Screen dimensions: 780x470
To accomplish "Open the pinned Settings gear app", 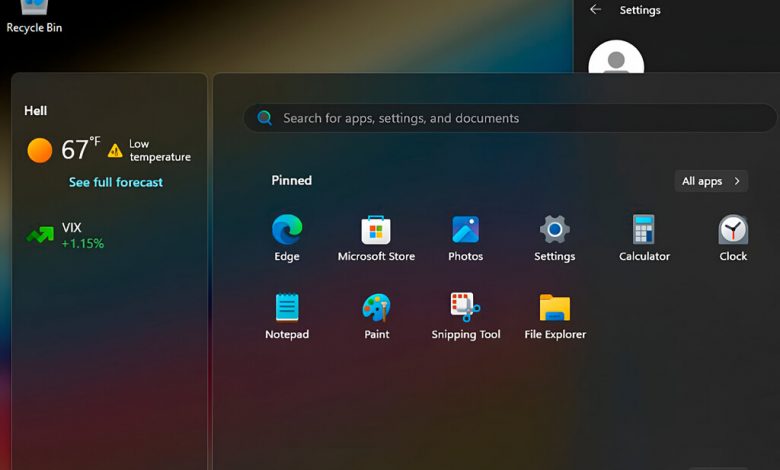I will coord(555,238).
